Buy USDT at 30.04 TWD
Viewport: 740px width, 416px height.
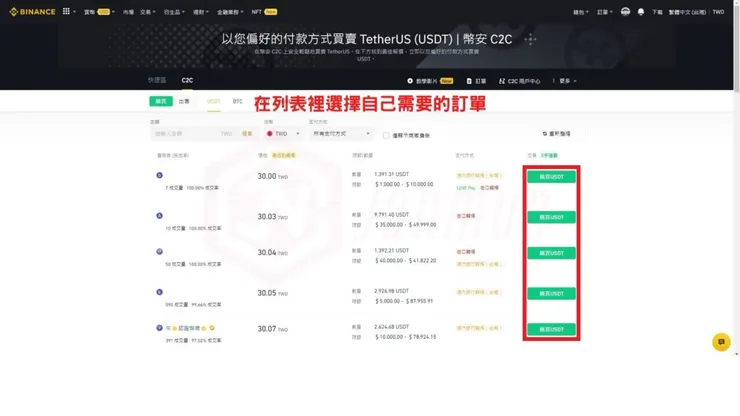click(551, 253)
